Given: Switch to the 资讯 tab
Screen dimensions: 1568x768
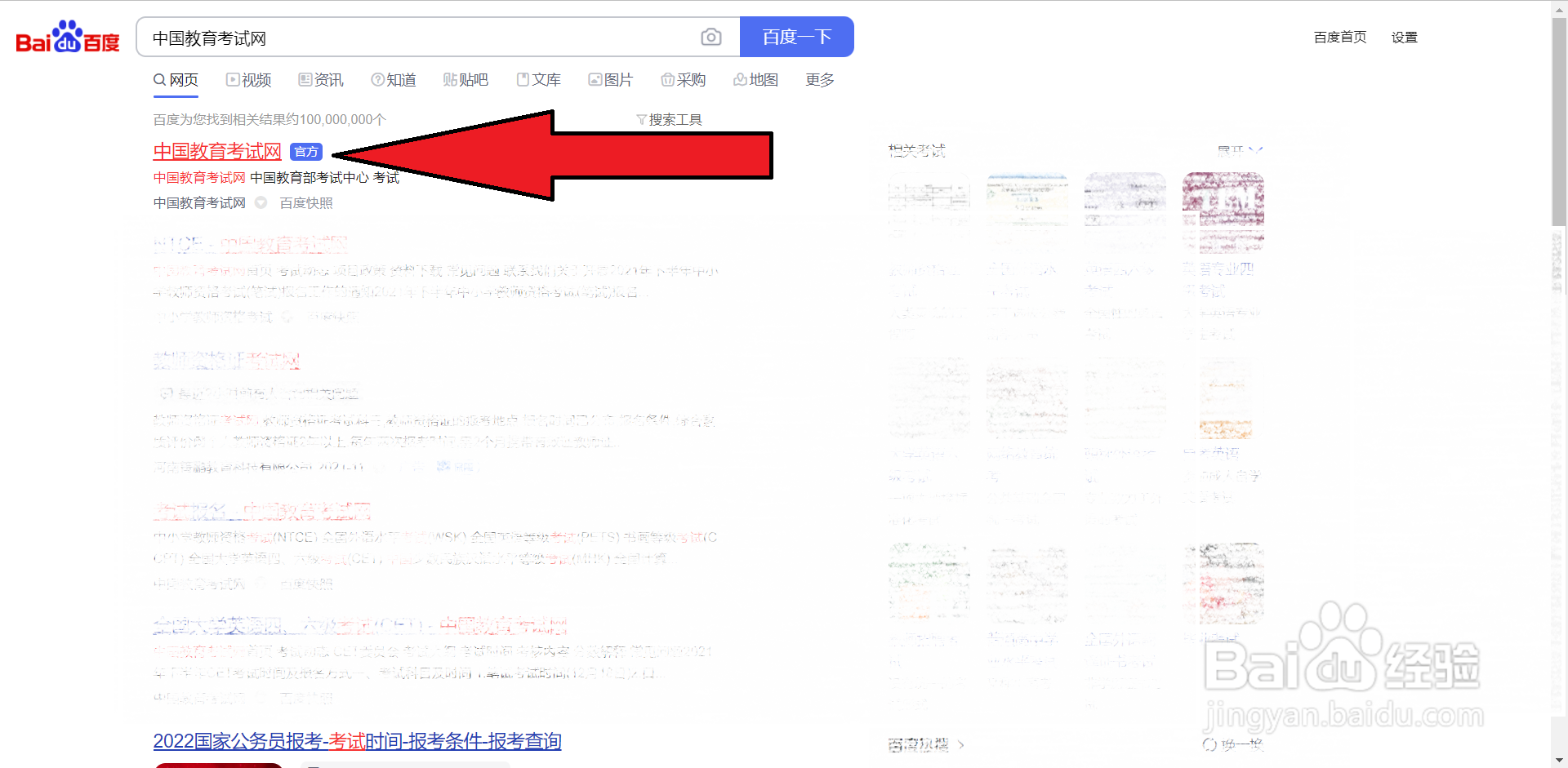Looking at the screenshot, I should coord(321,80).
